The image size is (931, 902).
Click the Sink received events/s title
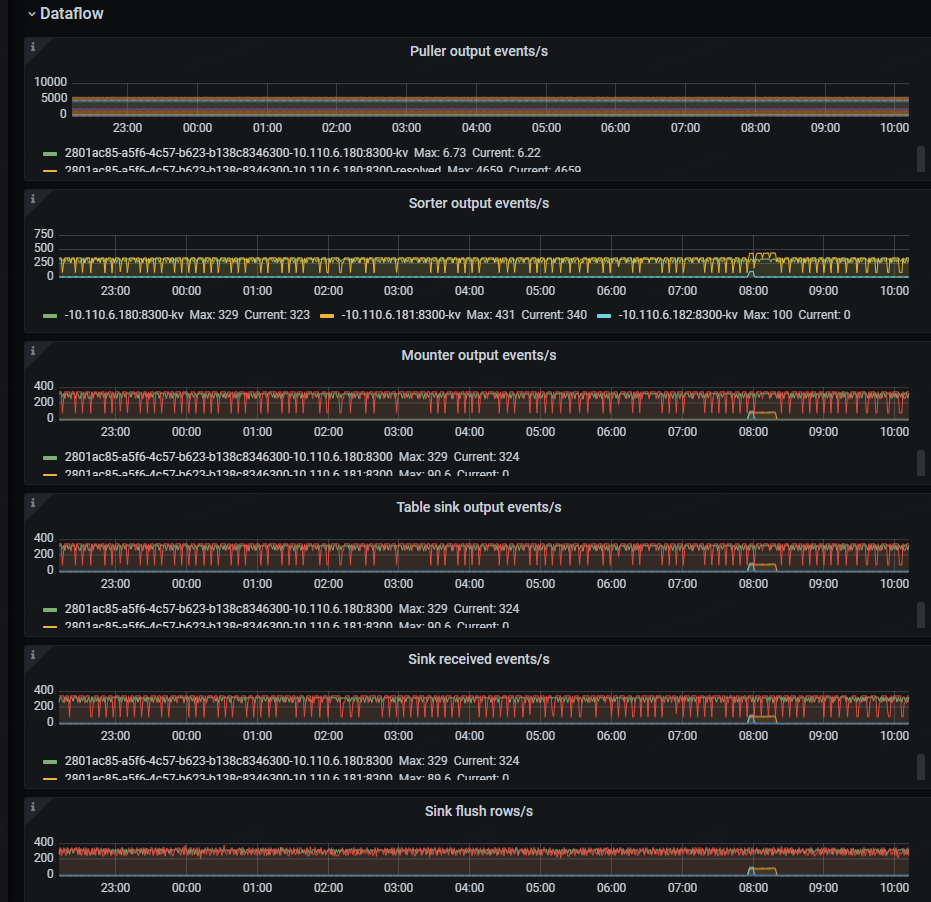click(x=478, y=660)
